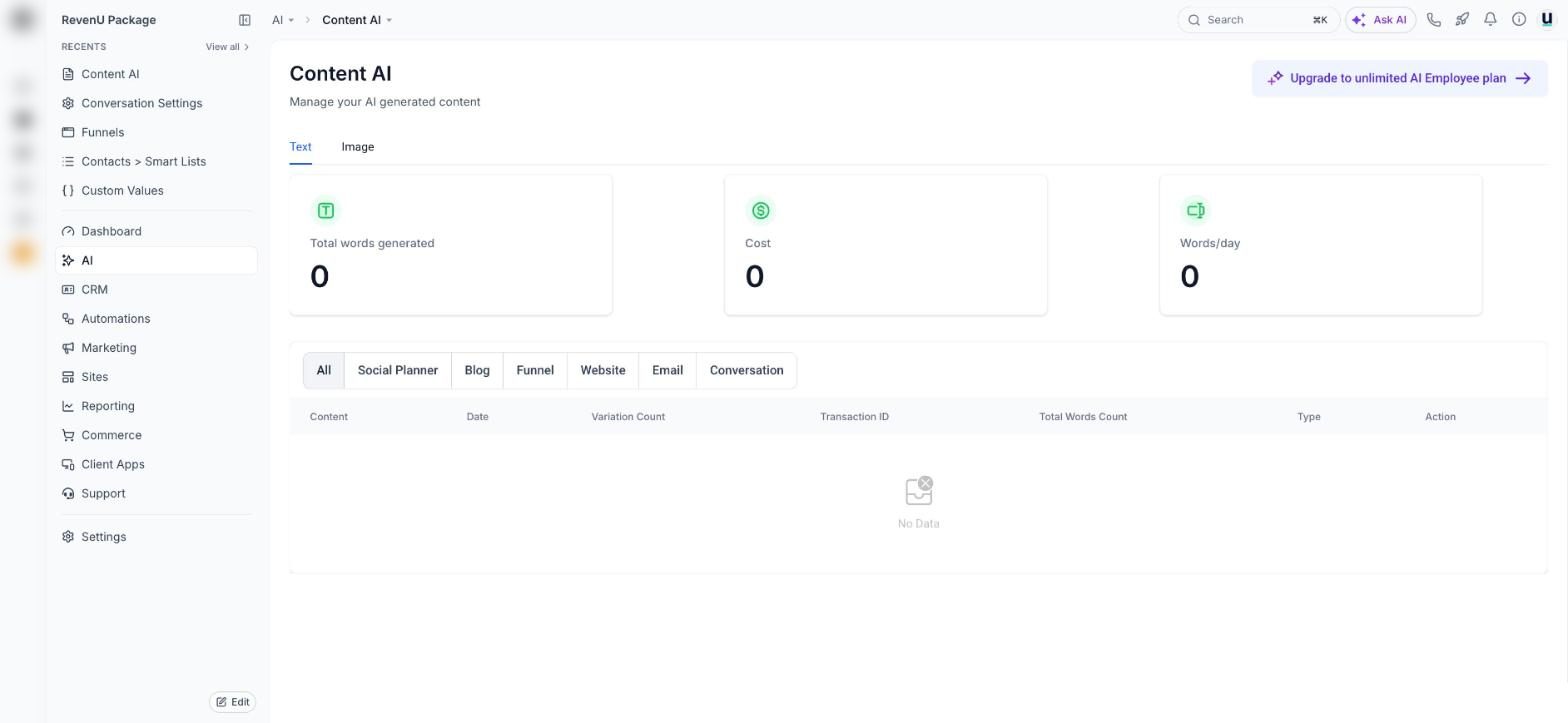Filter content by Conversation
This screenshot has width=1568, height=723.
tap(746, 371)
